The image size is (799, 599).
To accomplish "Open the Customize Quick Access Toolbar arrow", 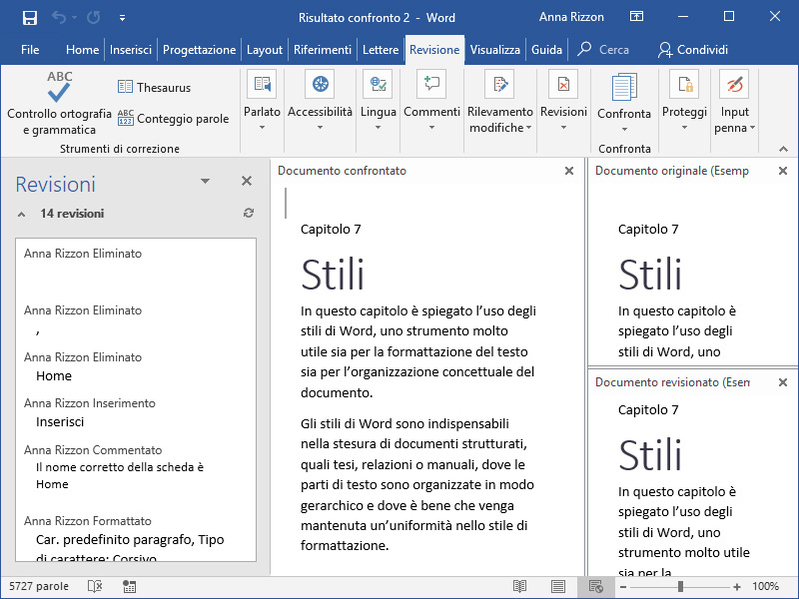I will click(122, 18).
